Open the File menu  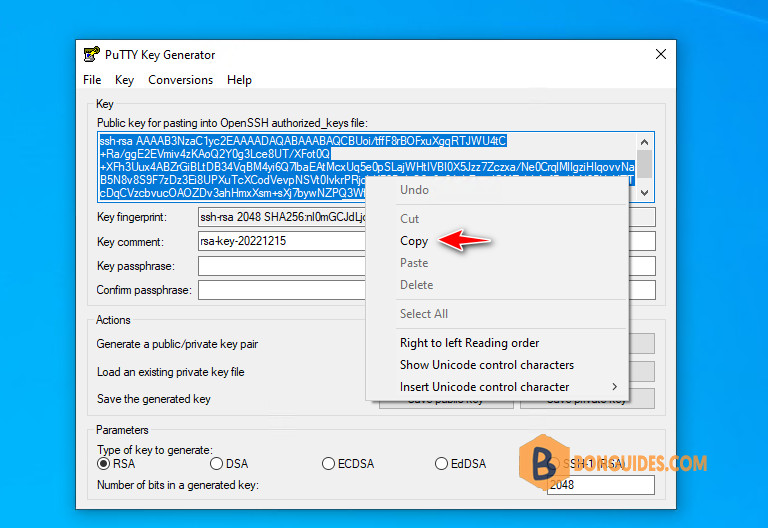pyautogui.click(x=92, y=80)
